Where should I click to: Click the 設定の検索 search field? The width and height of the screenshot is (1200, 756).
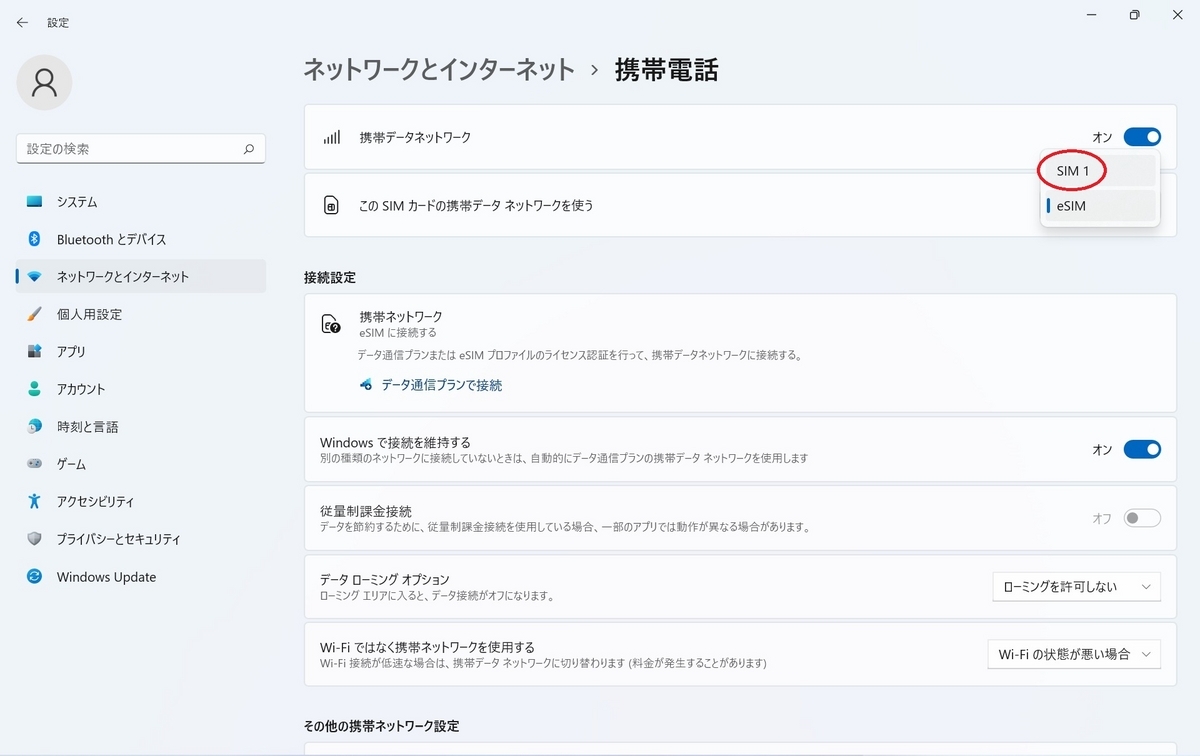[x=141, y=149]
